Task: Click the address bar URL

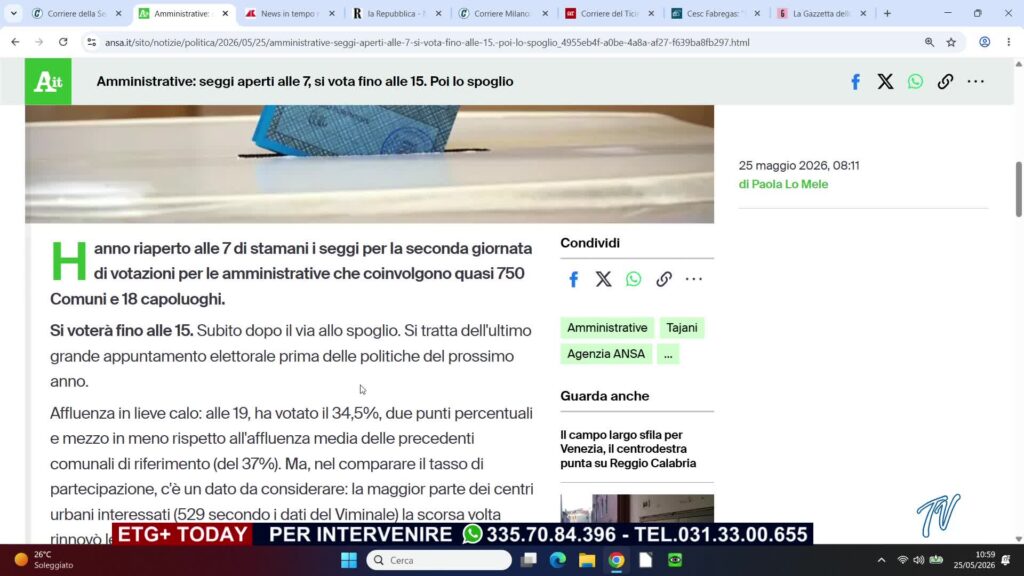Action: coord(427,42)
